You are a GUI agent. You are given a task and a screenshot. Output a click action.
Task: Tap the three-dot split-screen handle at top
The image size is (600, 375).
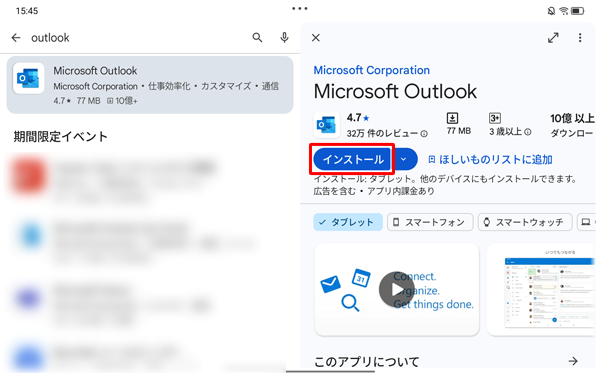pos(300,8)
